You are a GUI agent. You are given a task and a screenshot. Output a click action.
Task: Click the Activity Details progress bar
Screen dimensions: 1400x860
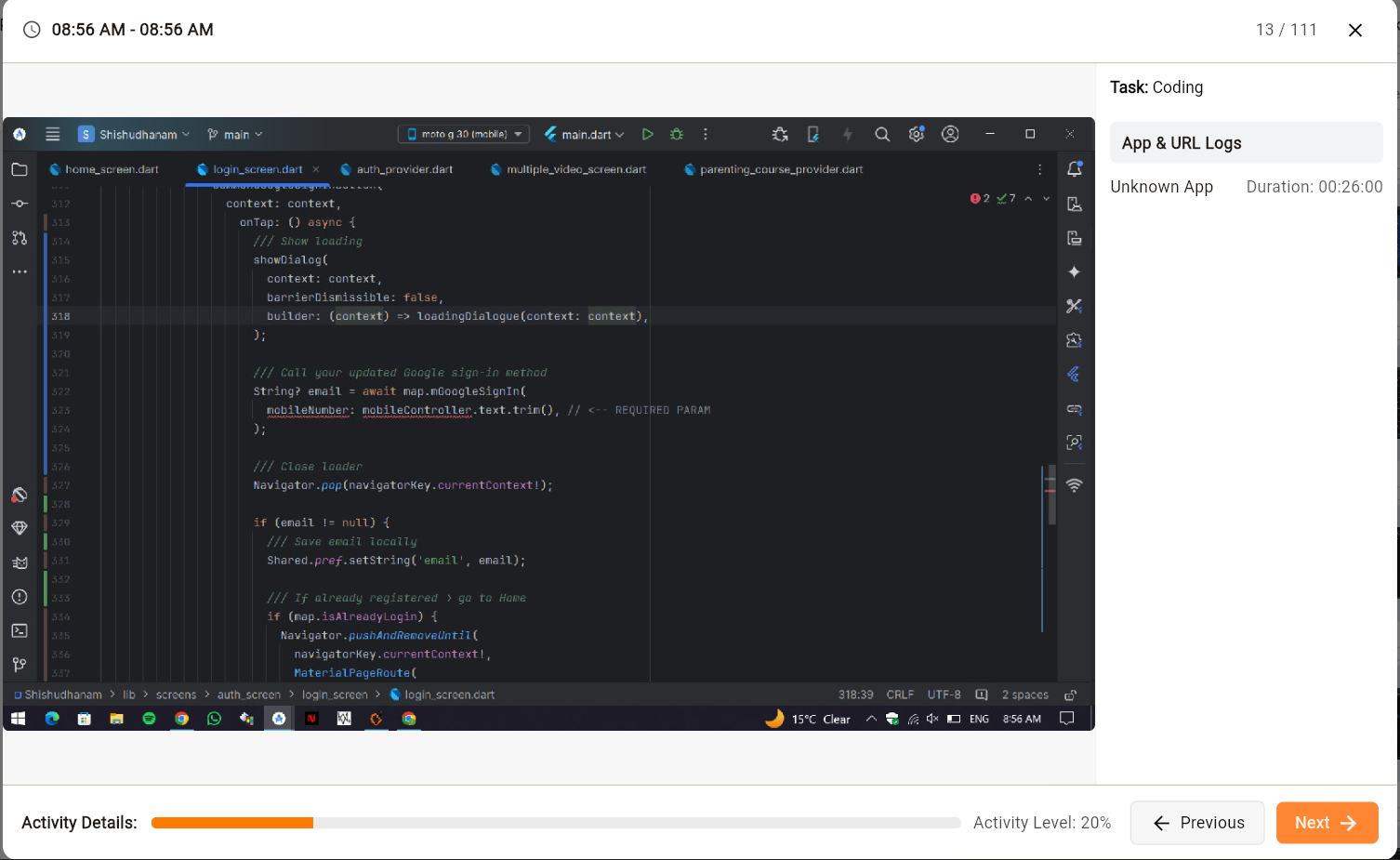pyautogui.click(x=555, y=823)
